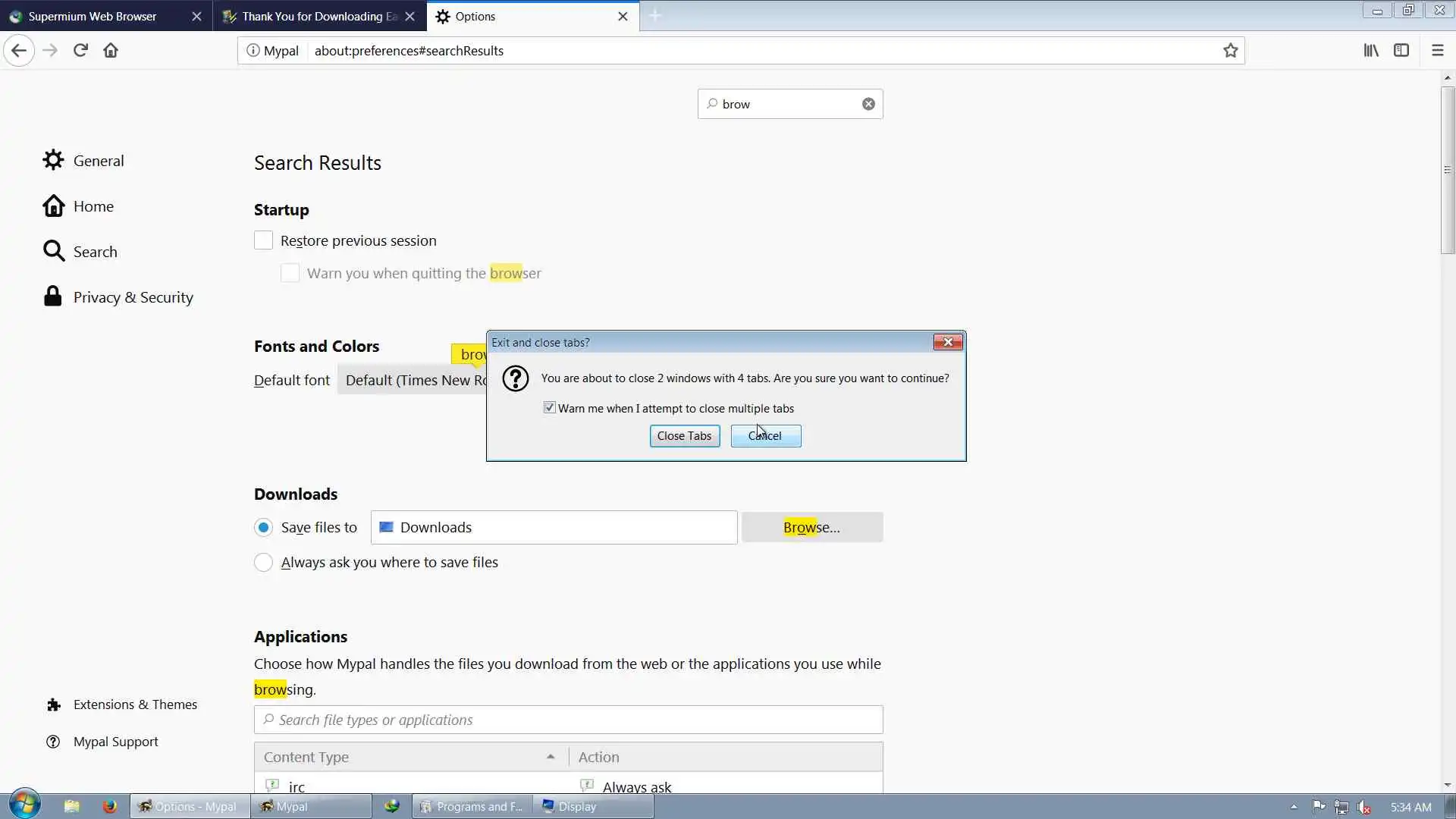This screenshot has width=1456, height=819.
Task: Open the Library icon in toolbar
Action: tap(1371, 50)
